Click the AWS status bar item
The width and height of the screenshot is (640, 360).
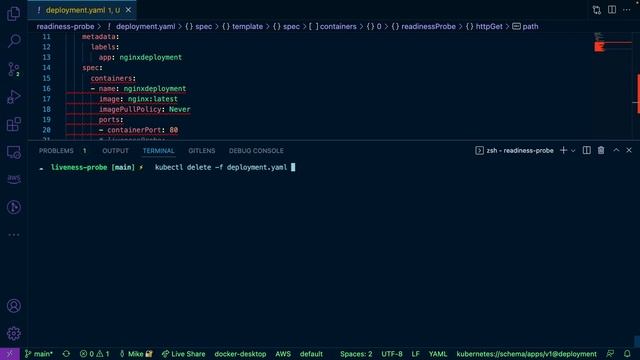[x=283, y=354]
